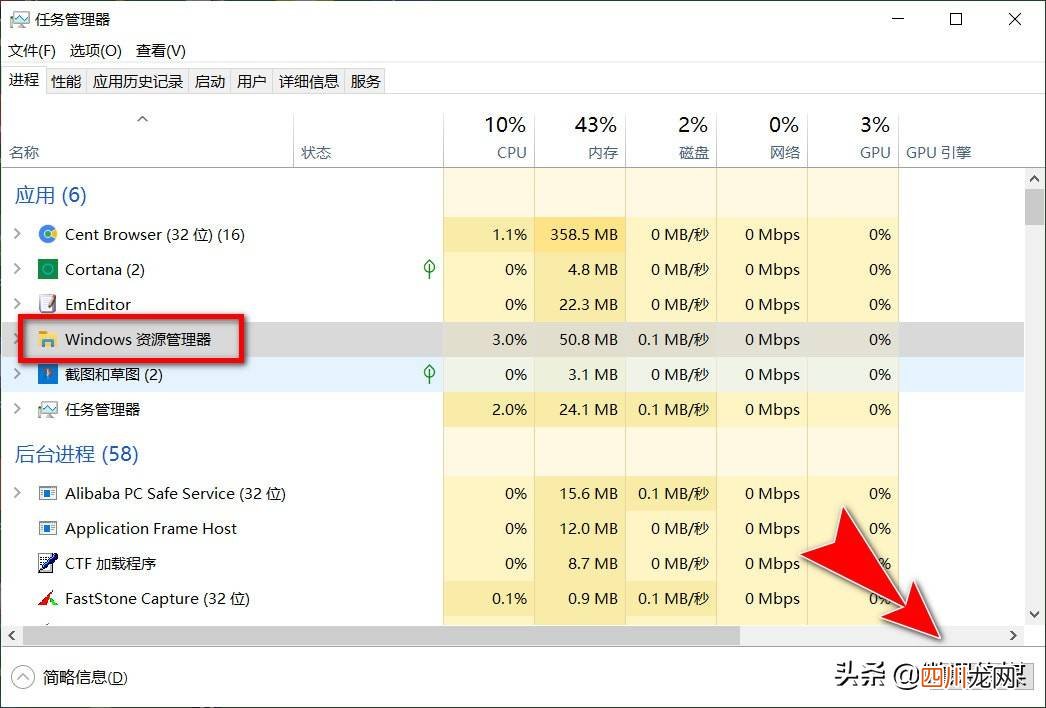Select the FastStone Capture (32 位) name
The height and width of the screenshot is (708, 1046).
coord(157,599)
